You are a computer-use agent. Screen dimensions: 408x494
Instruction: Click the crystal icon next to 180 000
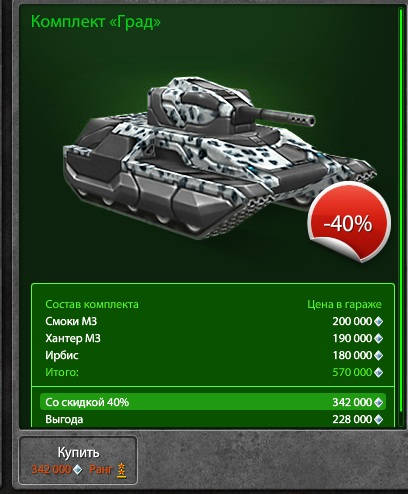click(378, 356)
